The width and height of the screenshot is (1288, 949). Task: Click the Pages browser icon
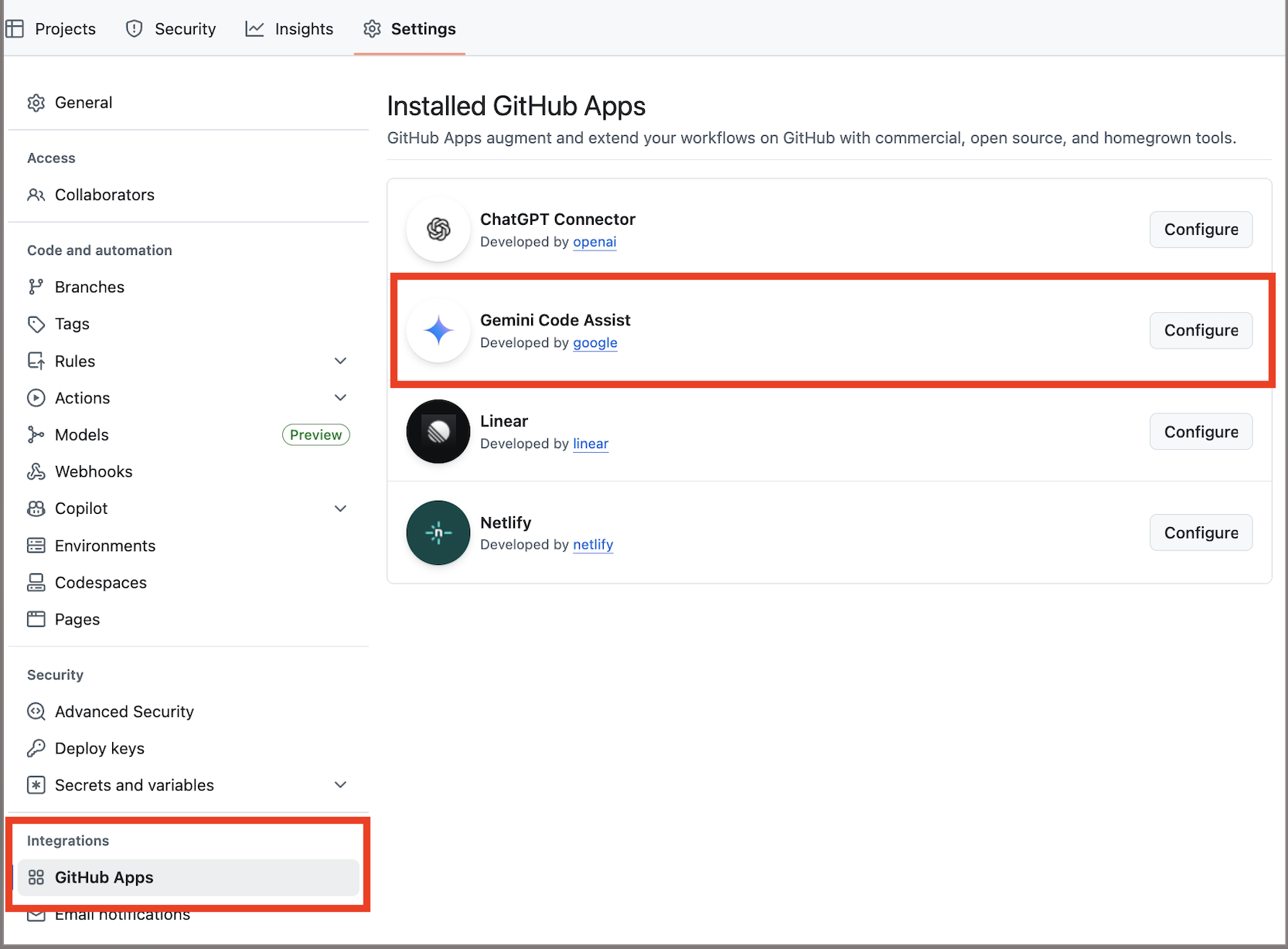click(36, 619)
